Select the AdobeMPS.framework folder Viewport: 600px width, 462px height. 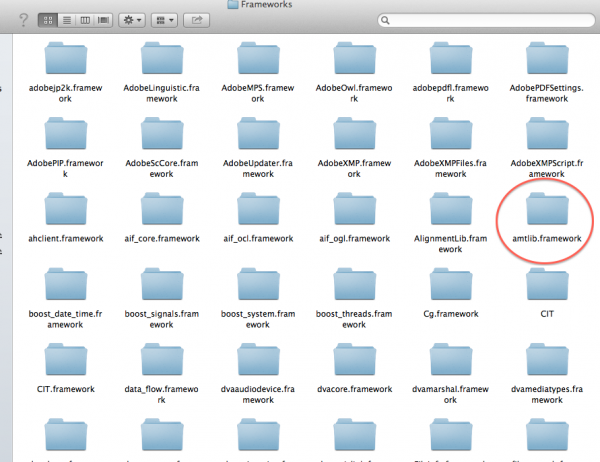(258, 58)
